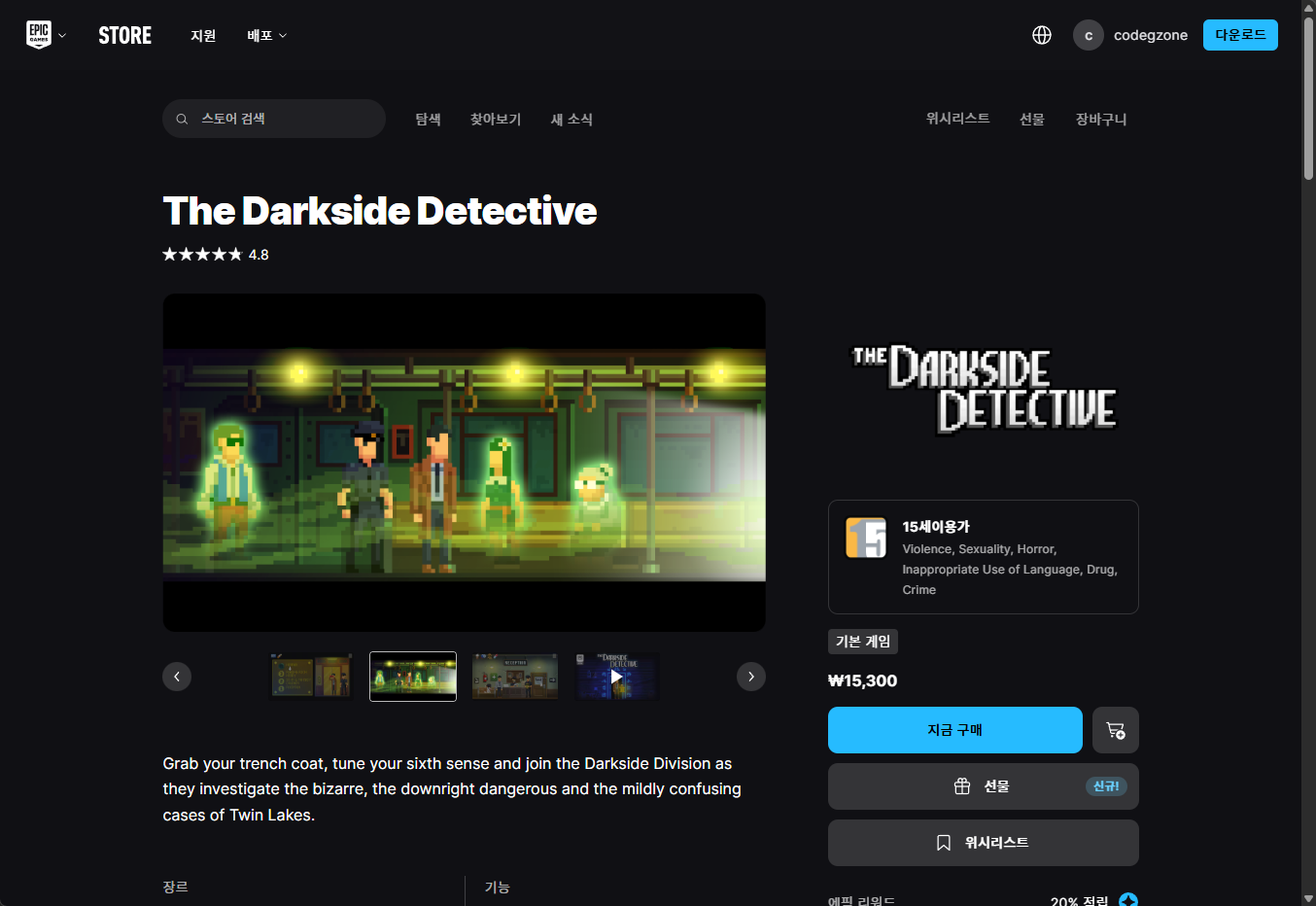Click the 장르 genre heading

click(176, 887)
